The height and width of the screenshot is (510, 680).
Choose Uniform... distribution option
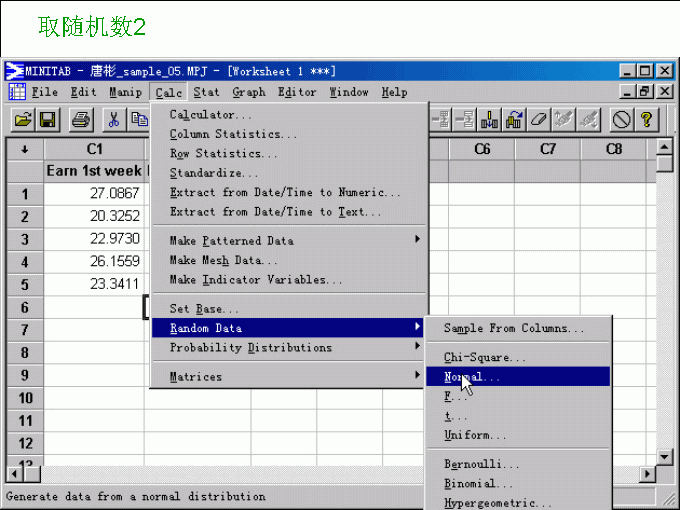click(x=475, y=435)
